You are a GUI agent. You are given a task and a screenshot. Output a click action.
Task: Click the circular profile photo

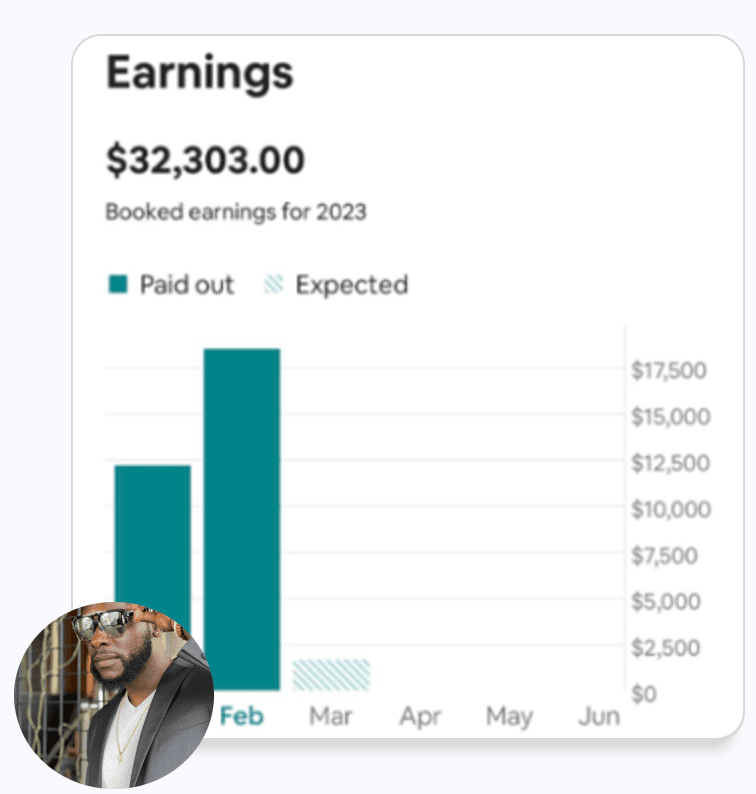click(114, 695)
